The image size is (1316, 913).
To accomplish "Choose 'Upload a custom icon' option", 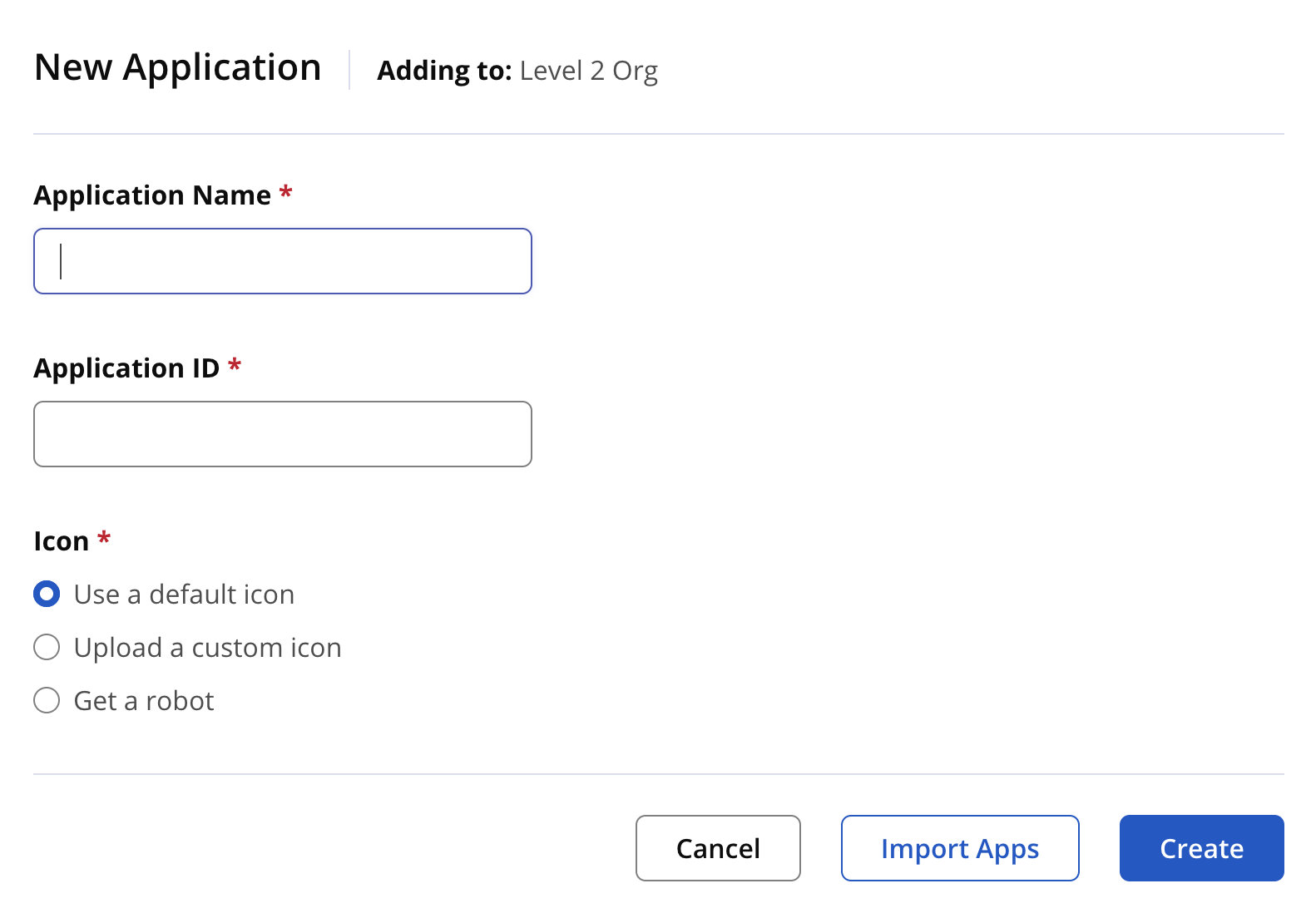I will click(x=47, y=647).
